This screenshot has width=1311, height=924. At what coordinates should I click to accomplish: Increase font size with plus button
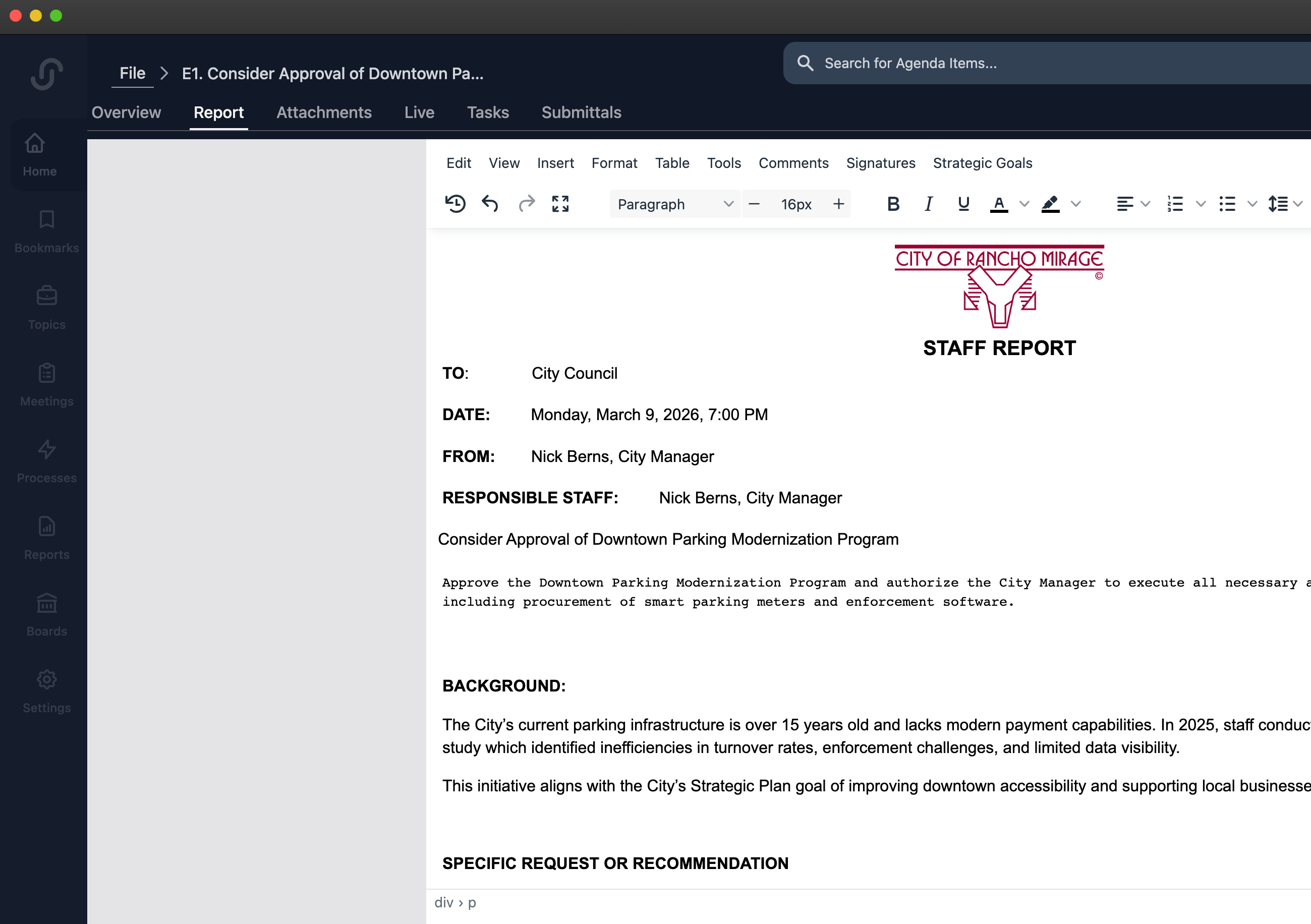click(838, 204)
